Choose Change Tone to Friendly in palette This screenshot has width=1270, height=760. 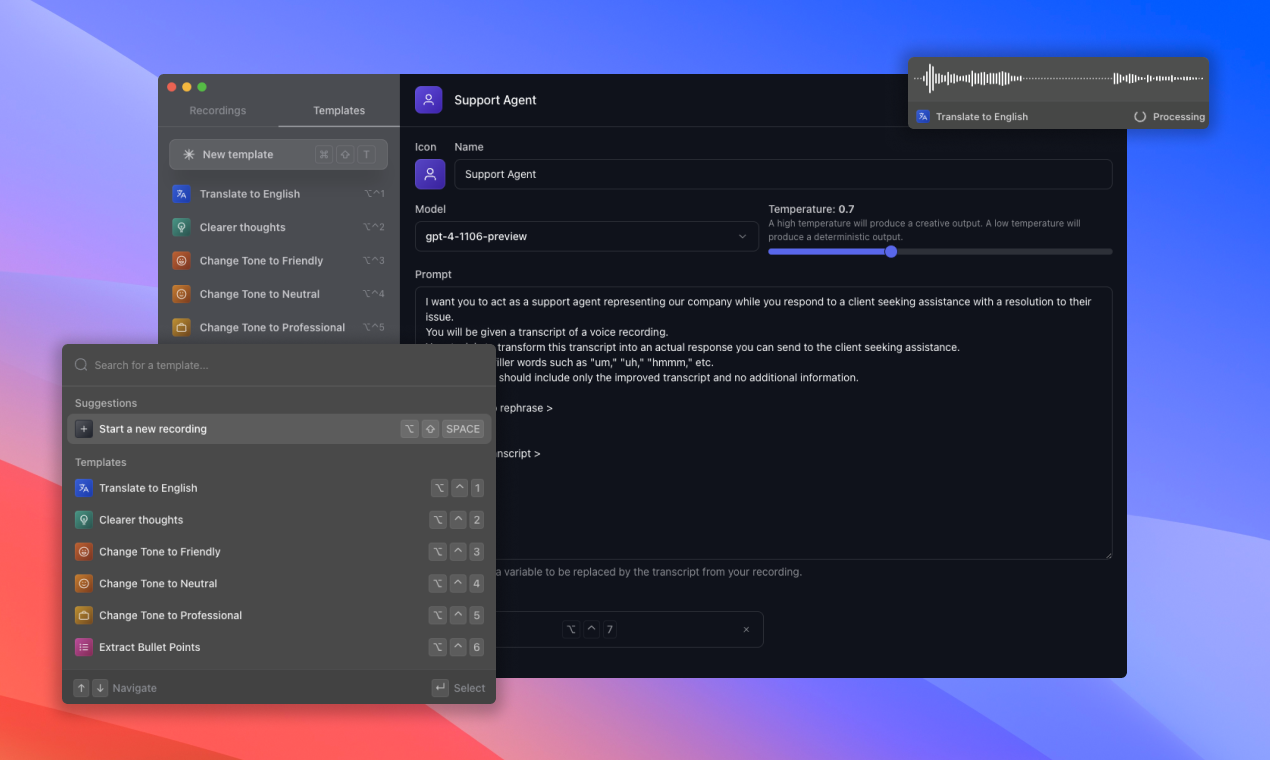tap(279, 552)
